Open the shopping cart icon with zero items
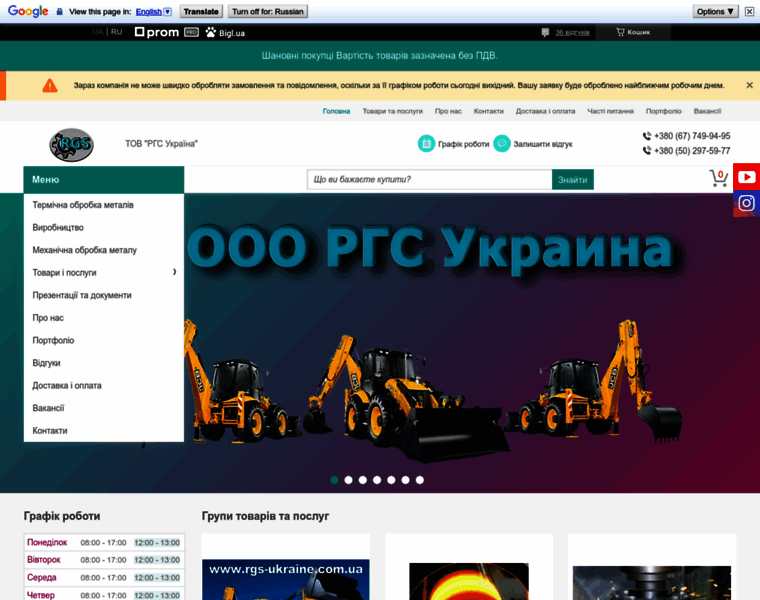This screenshot has width=760, height=600. pos(719,178)
